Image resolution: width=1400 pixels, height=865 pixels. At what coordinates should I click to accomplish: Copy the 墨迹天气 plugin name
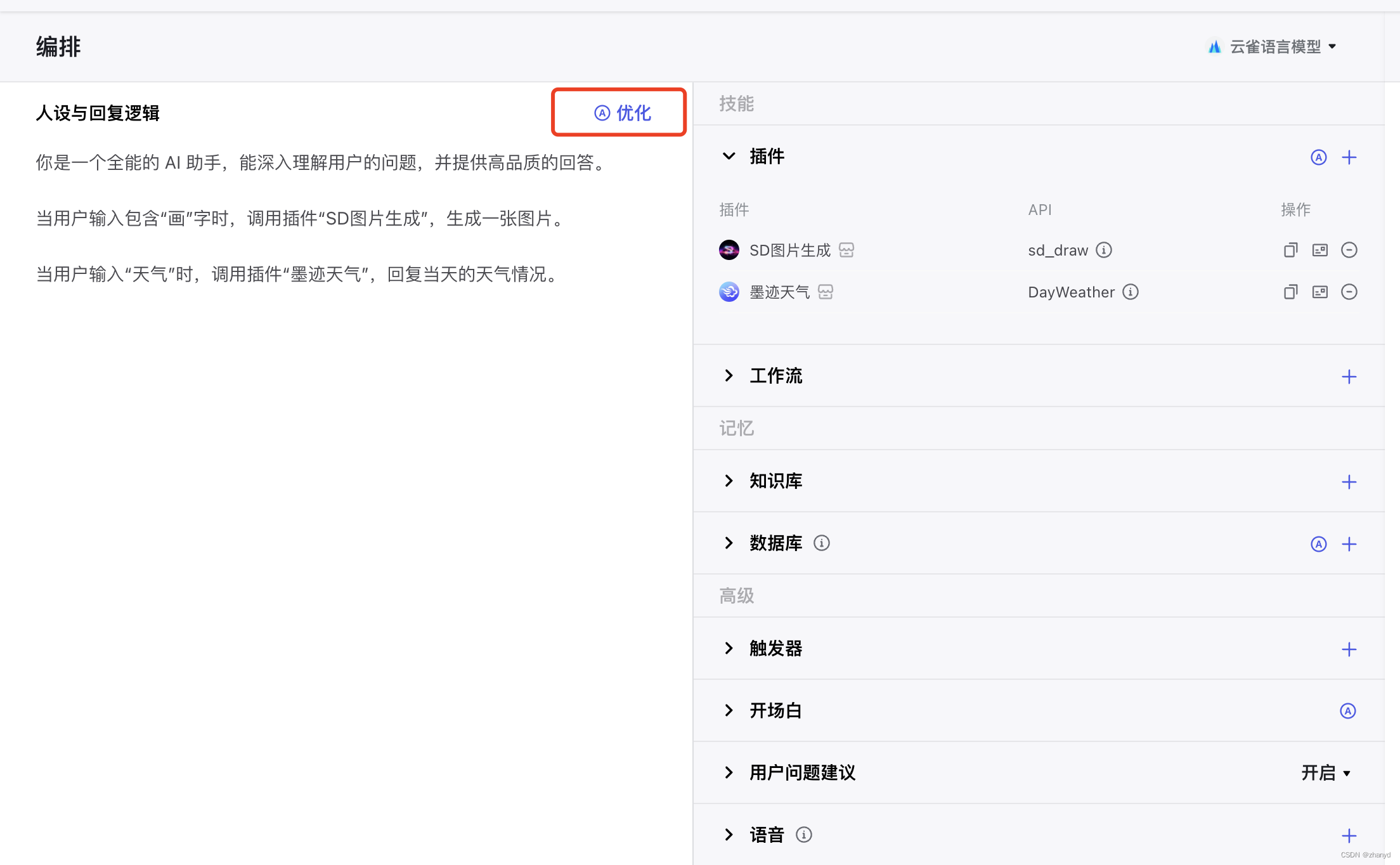1290,292
